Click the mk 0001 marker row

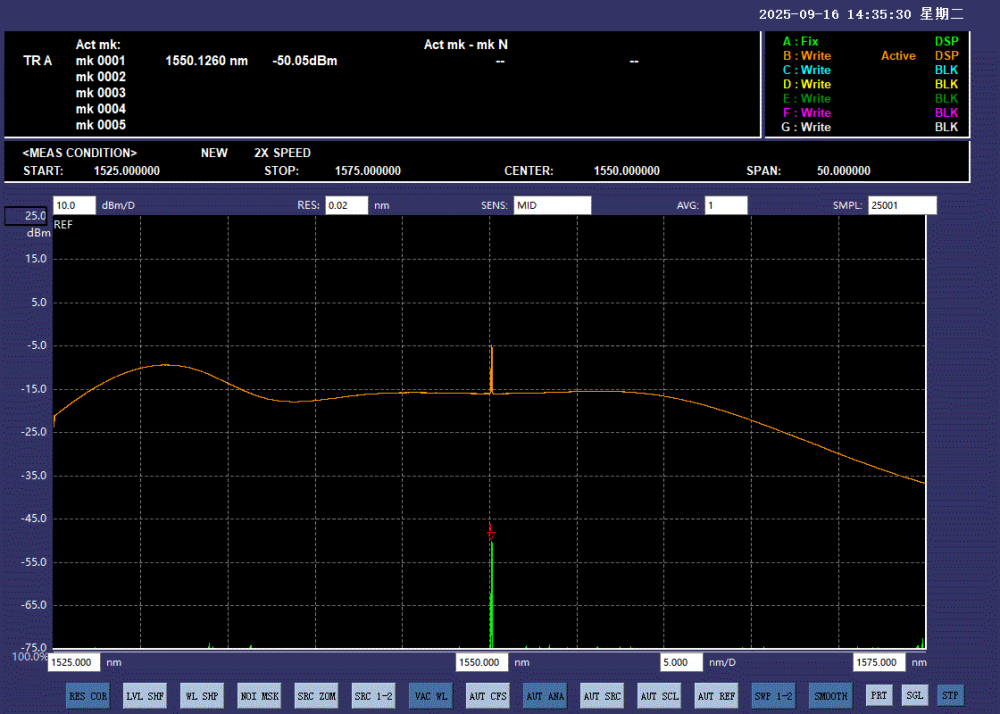pos(101,61)
